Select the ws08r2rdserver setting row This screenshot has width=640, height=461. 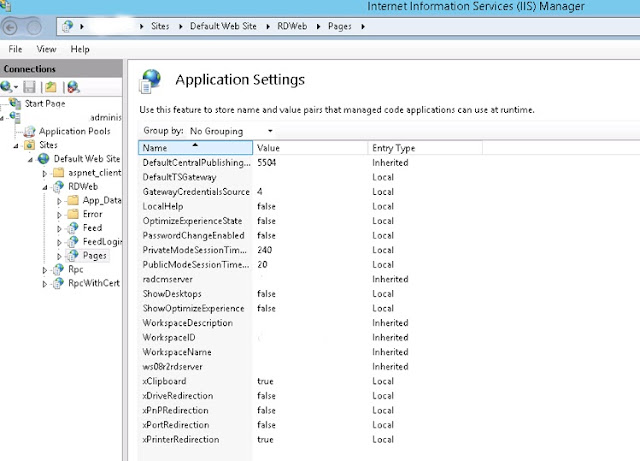[x=310, y=366]
